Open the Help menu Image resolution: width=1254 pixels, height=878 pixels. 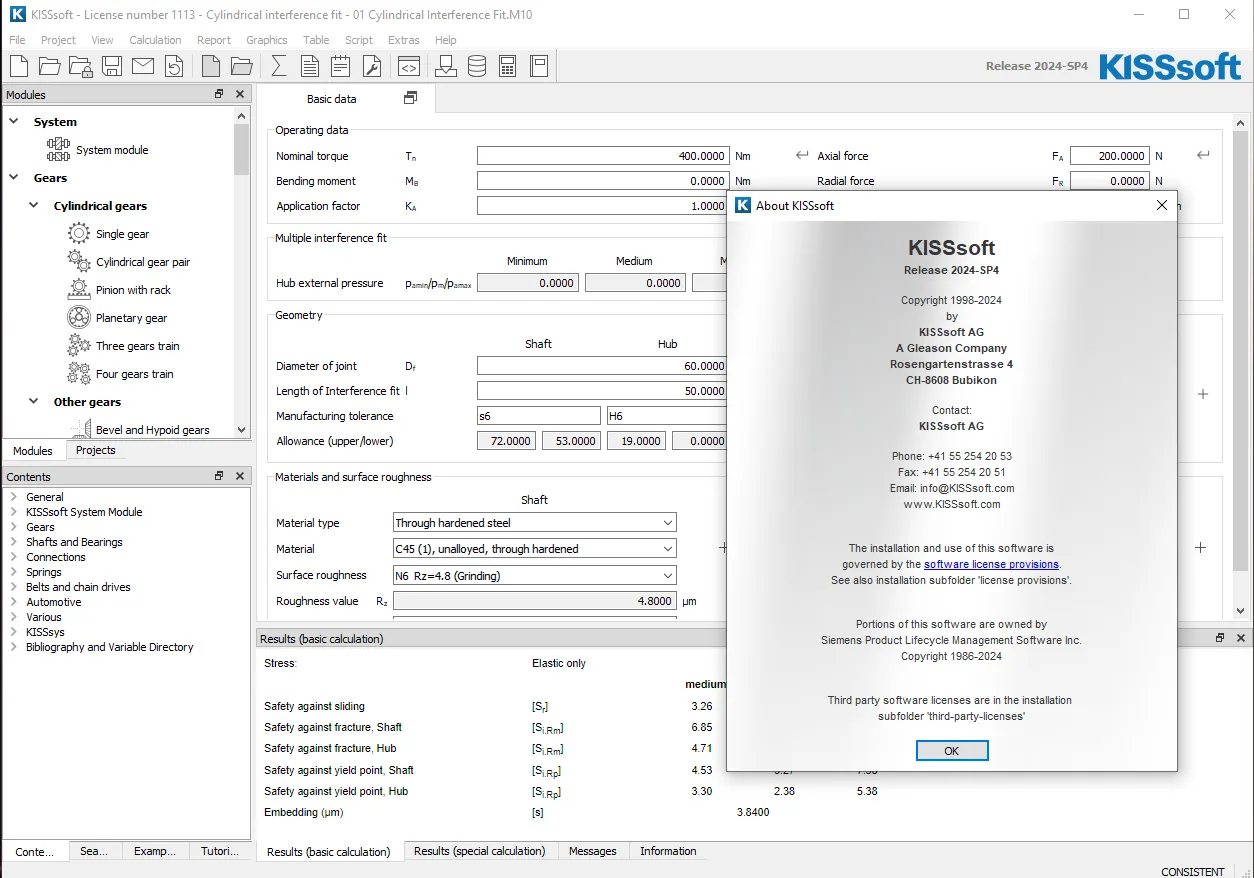tap(446, 40)
